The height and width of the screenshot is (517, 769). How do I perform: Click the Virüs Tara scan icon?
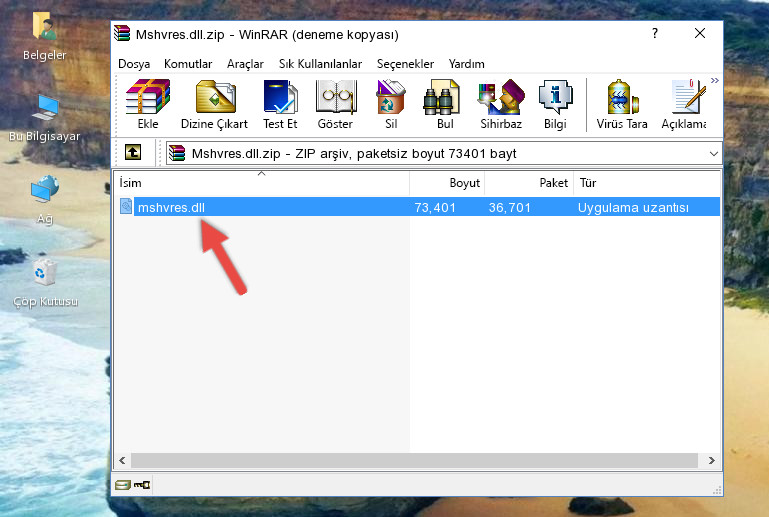(622, 104)
